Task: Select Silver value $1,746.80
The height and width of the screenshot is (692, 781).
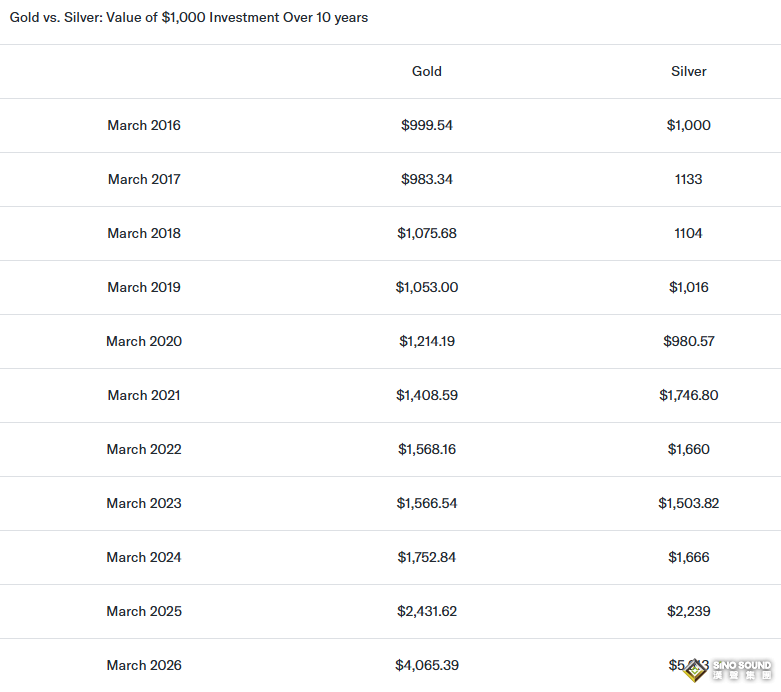Action: pos(689,395)
